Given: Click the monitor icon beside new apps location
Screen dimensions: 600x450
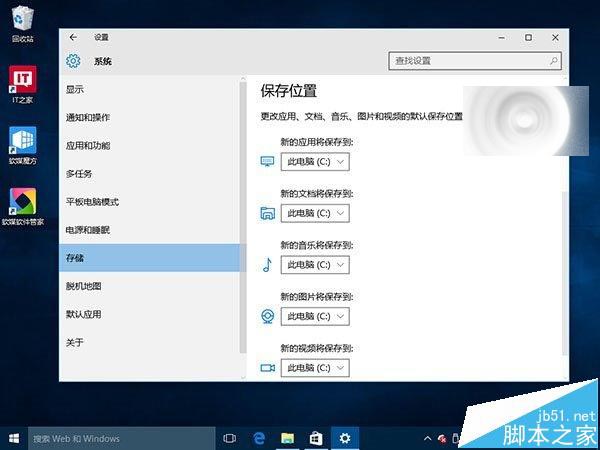Looking at the screenshot, I should coord(267,161).
